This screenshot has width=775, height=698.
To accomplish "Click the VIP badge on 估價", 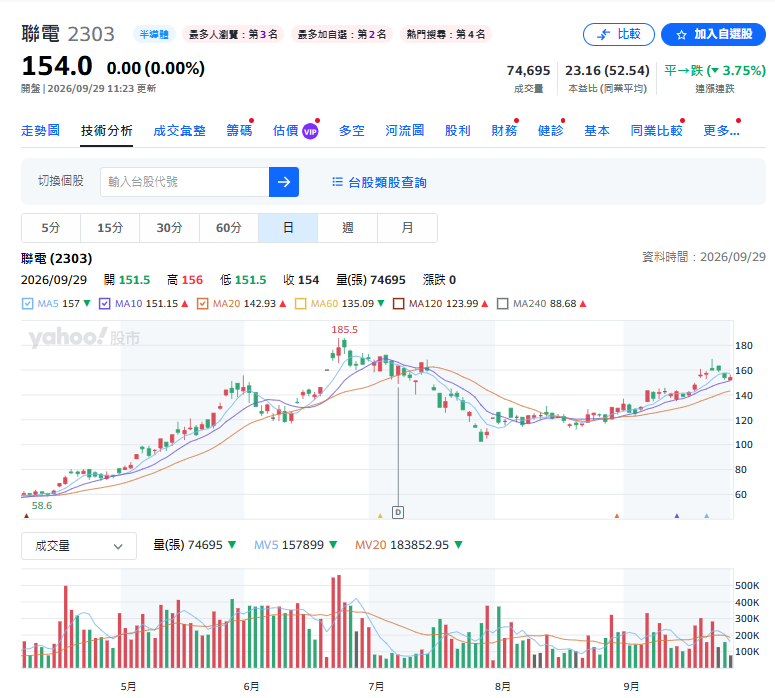I will 310,131.
